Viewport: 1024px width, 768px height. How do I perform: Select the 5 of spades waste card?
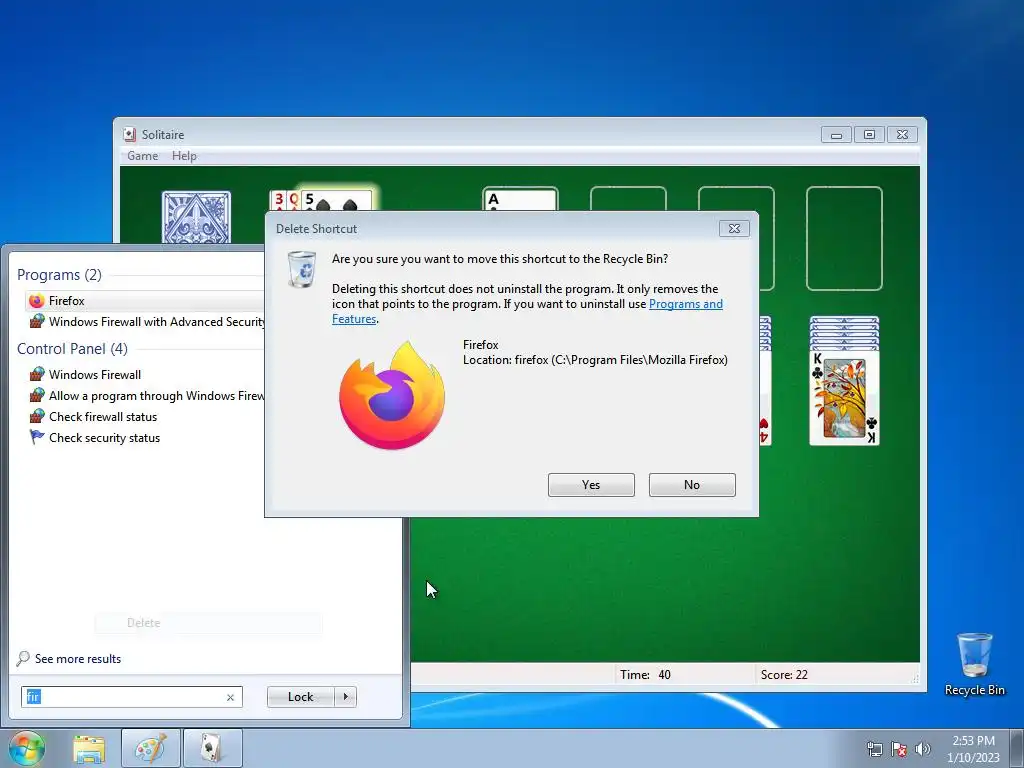pos(338,200)
